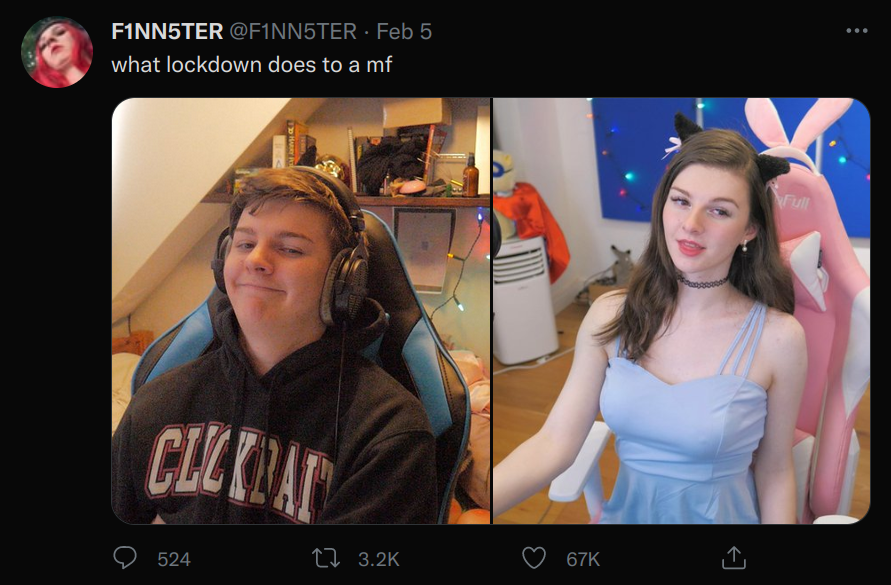Like the tweet with the heart icon
This screenshot has height=585, width=891.
(534, 558)
